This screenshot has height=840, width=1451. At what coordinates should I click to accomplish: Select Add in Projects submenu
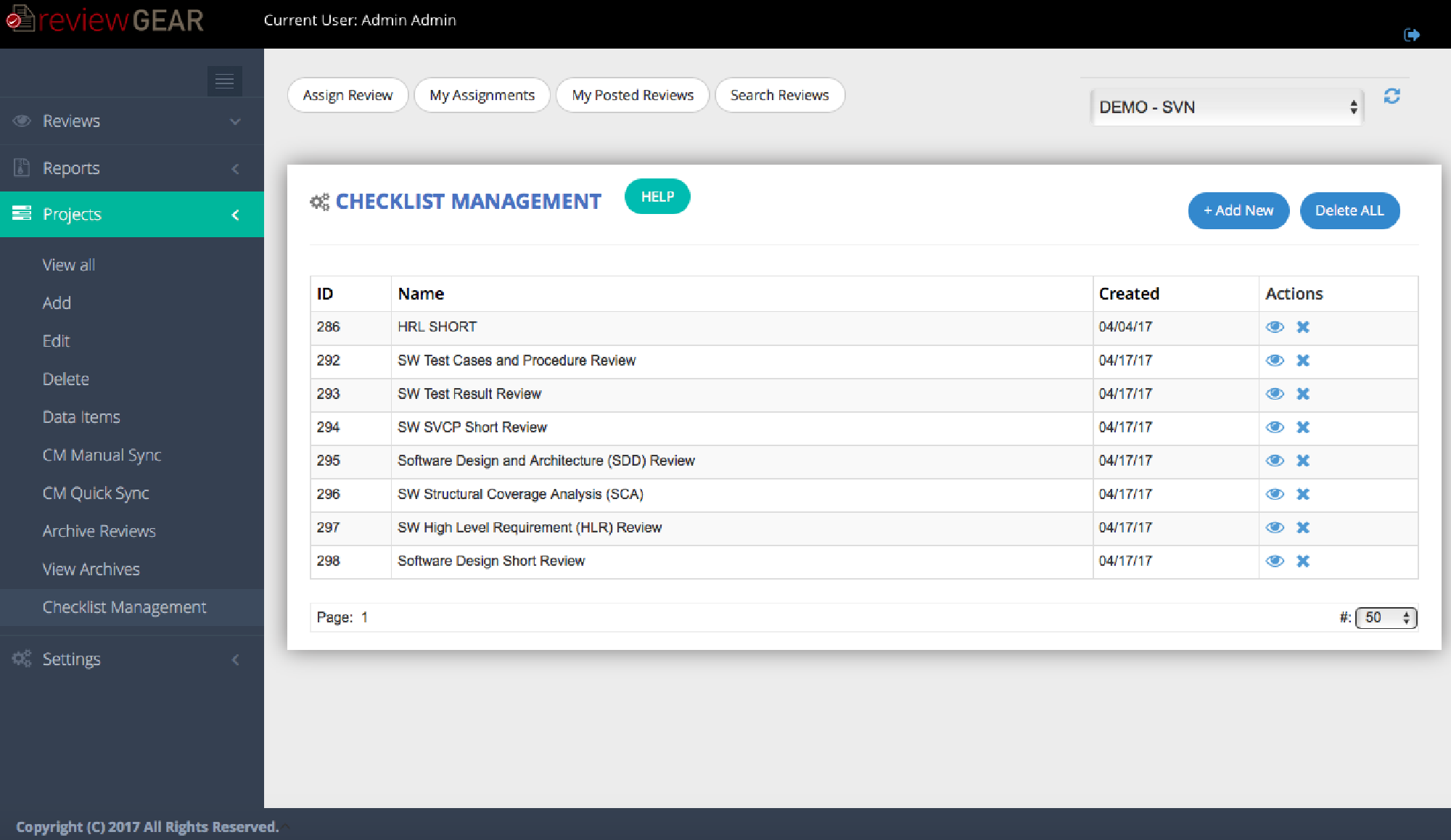(x=57, y=302)
